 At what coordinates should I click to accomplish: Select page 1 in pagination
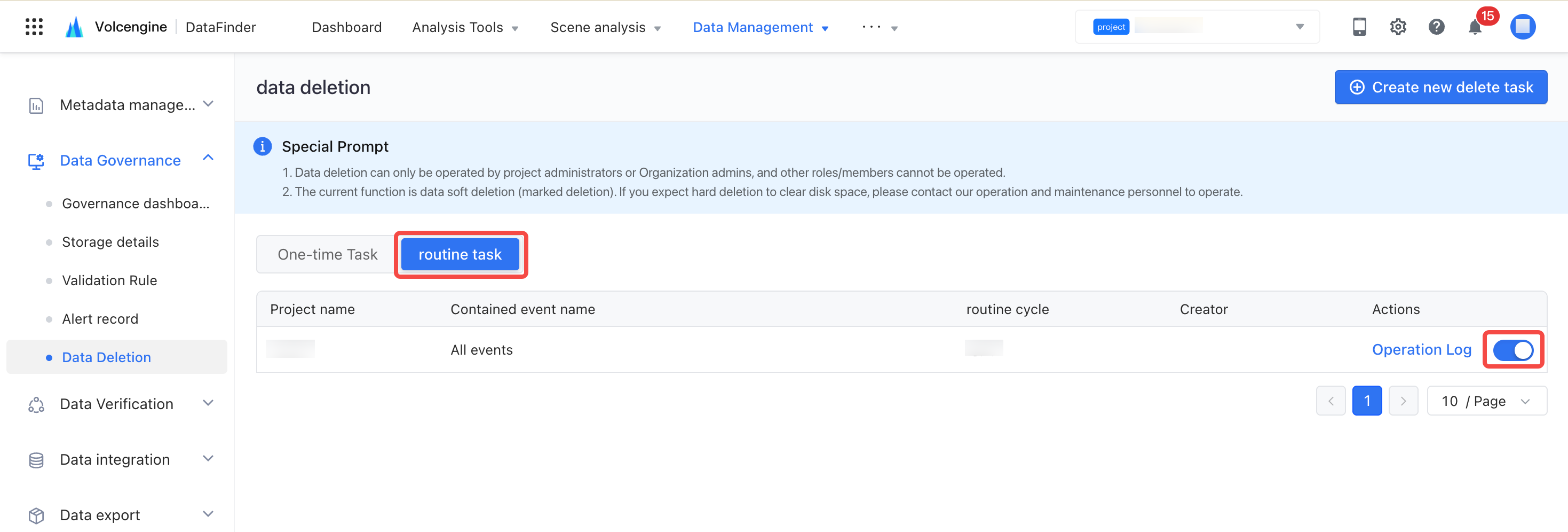(x=1367, y=401)
